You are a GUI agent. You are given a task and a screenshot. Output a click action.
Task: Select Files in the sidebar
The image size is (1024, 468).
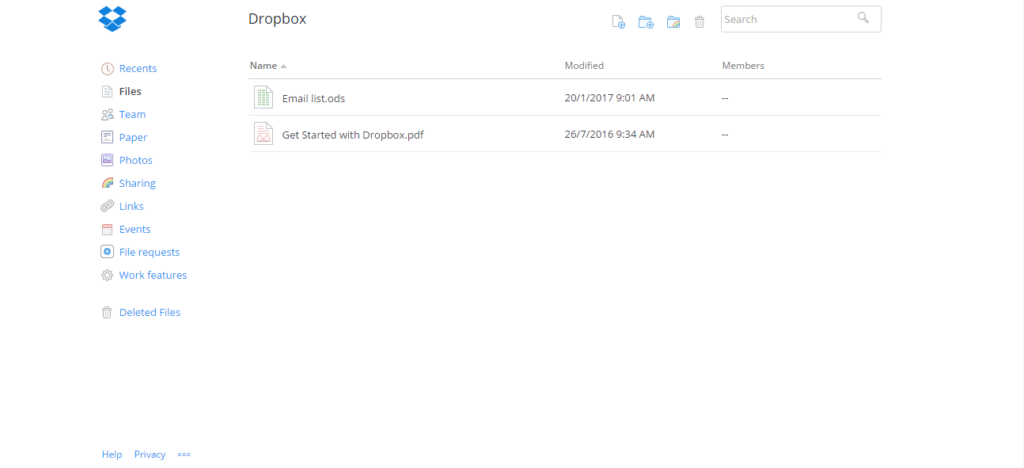[x=130, y=91]
